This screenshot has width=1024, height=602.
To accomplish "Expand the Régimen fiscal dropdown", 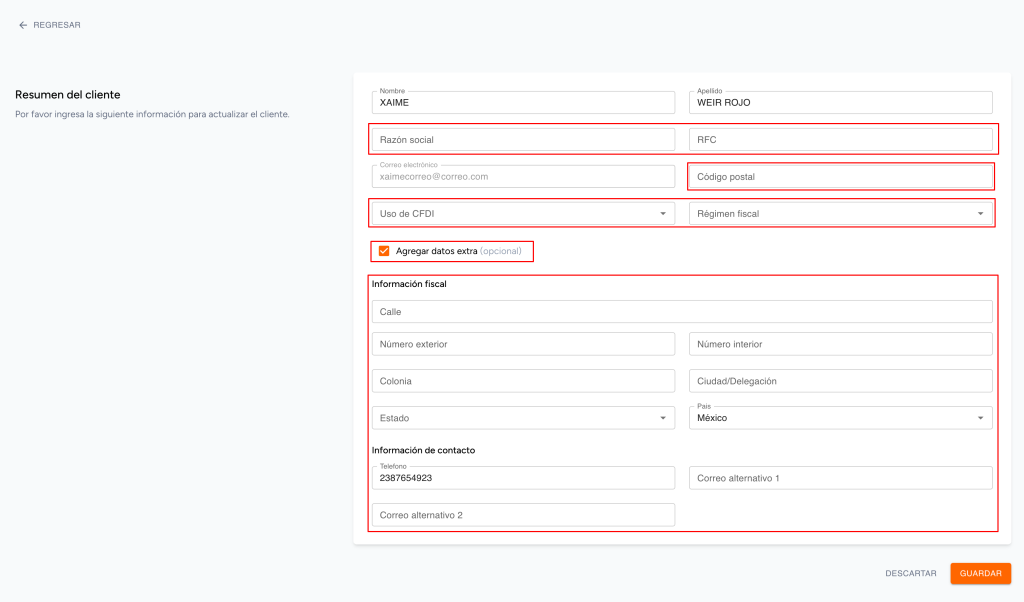I will point(840,214).
